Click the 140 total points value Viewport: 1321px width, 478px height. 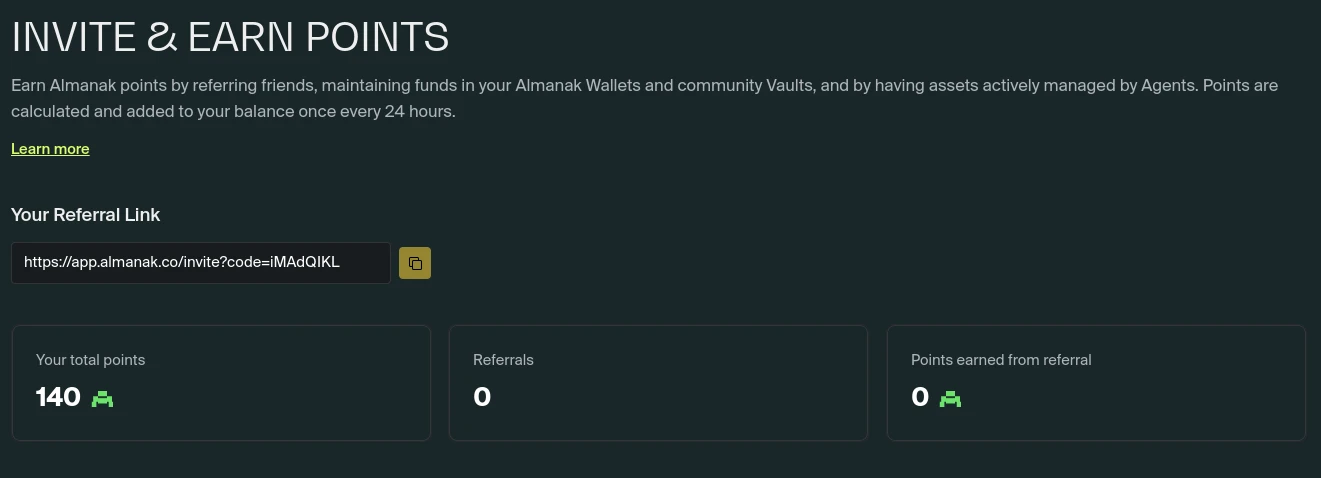coord(58,398)
